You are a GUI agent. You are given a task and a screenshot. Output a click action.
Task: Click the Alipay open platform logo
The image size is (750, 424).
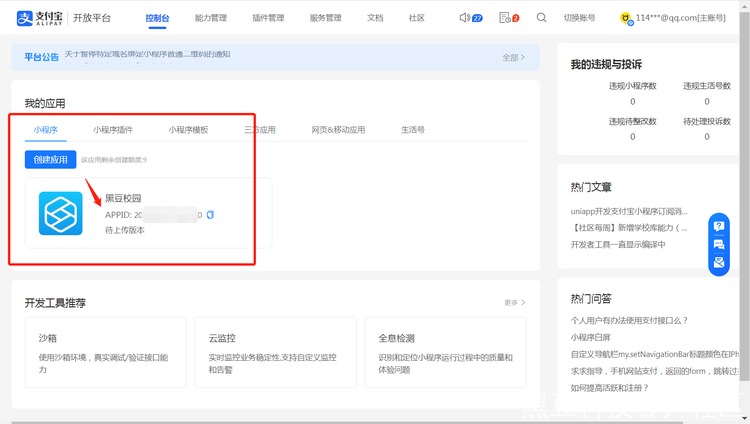coord(64,18)
